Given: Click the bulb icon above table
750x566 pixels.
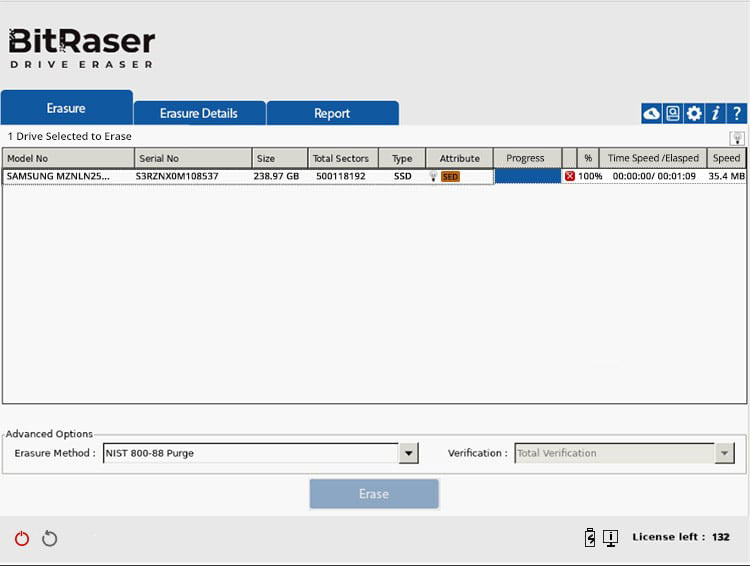Looking at the screenshot, I should coord(737,139).
